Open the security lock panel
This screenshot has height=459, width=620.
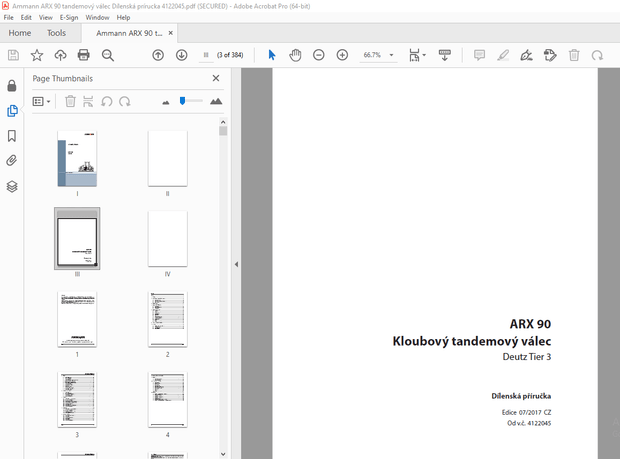click(12, 86)
